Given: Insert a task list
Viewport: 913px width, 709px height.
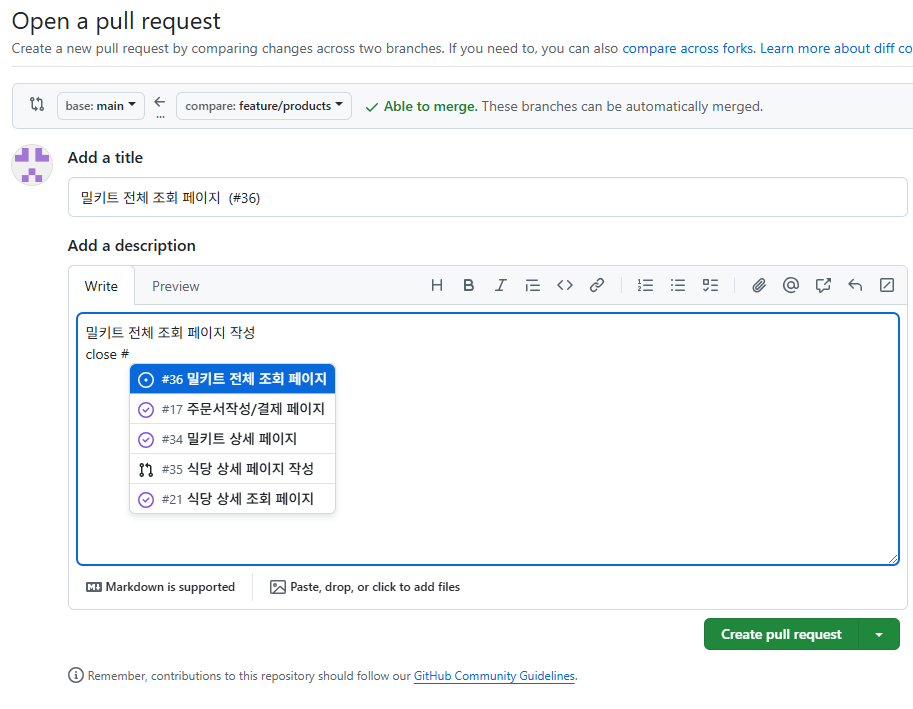Looking at the screenshot, I should click(710, 285).
